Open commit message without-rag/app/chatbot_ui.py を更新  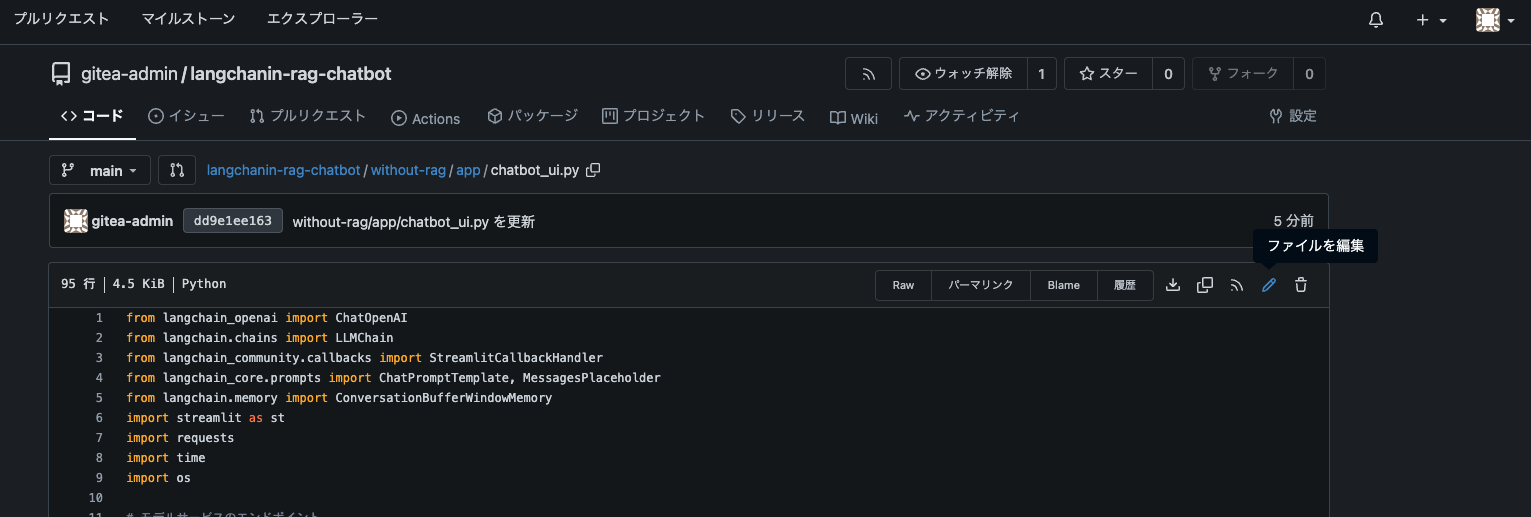[413, 222]
